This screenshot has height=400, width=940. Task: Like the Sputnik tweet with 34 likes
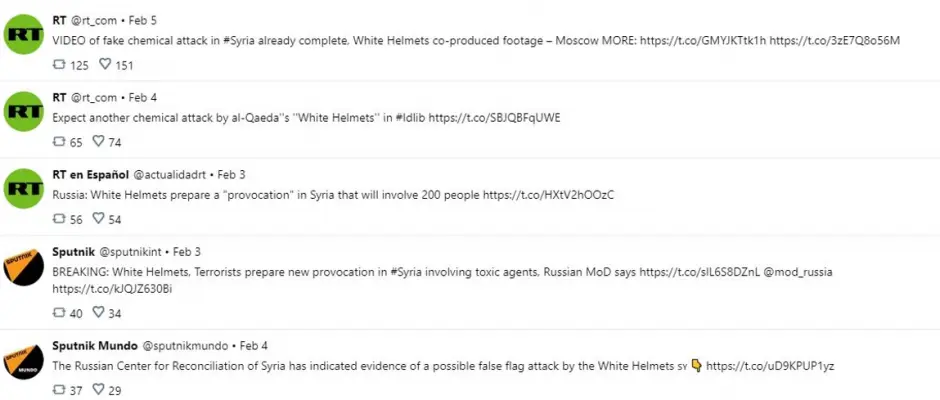tap(98, 312)
